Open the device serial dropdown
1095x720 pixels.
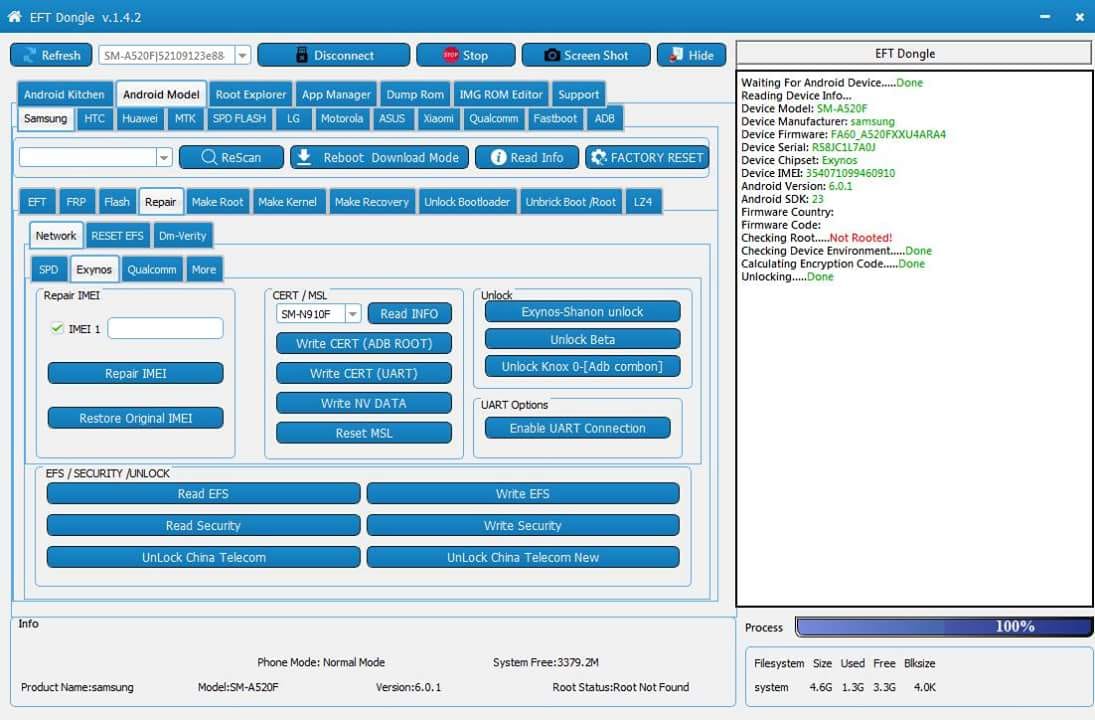pyautogui.click(x=242, y=56)
